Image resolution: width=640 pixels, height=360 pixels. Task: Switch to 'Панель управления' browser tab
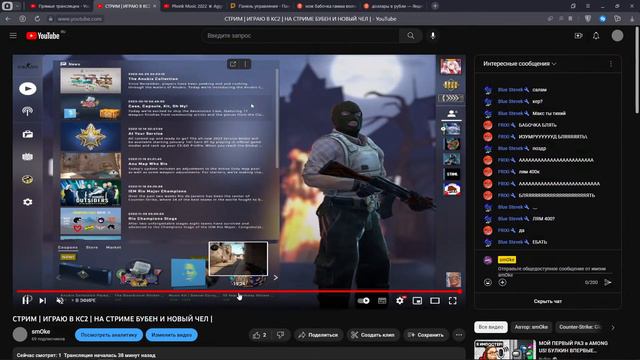[x=260, y=6]
